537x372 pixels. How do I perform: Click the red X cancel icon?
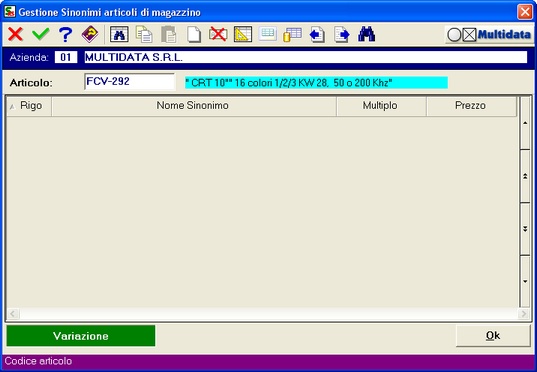(x=15, y=34)
